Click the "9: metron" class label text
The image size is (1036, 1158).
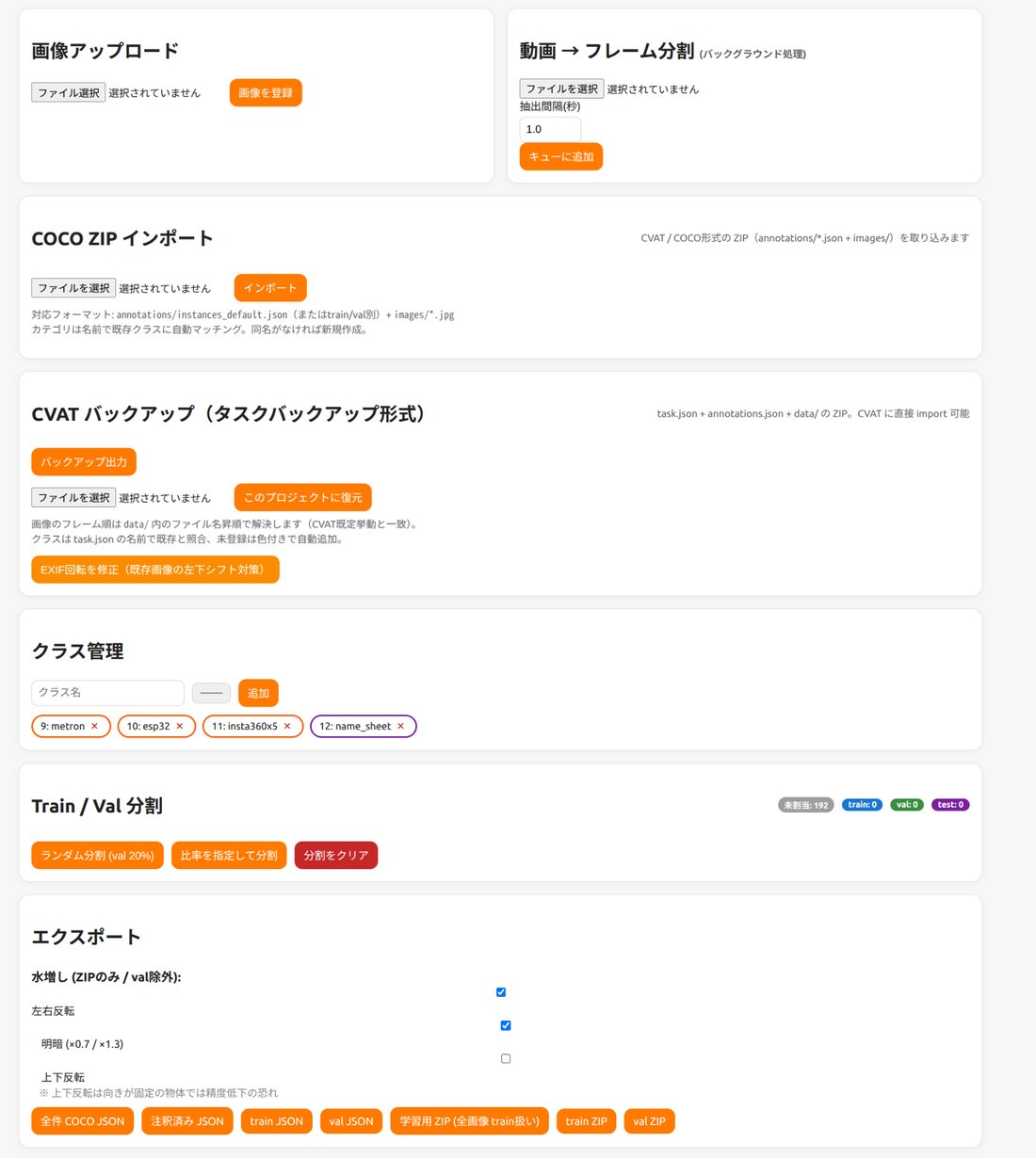coord(62,727)
